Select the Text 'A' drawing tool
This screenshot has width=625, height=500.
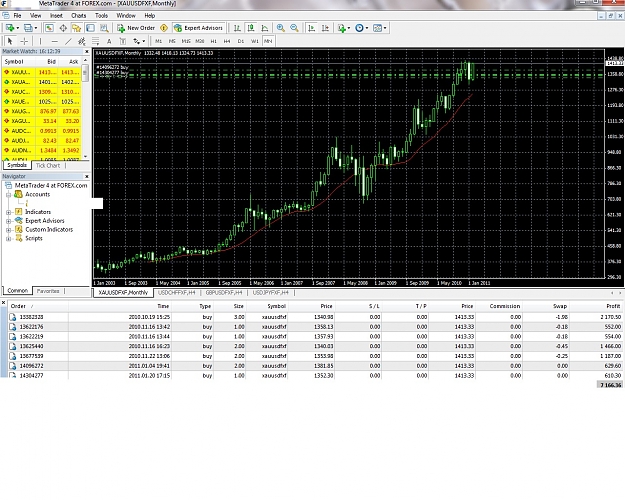click(x=109, y=41)
